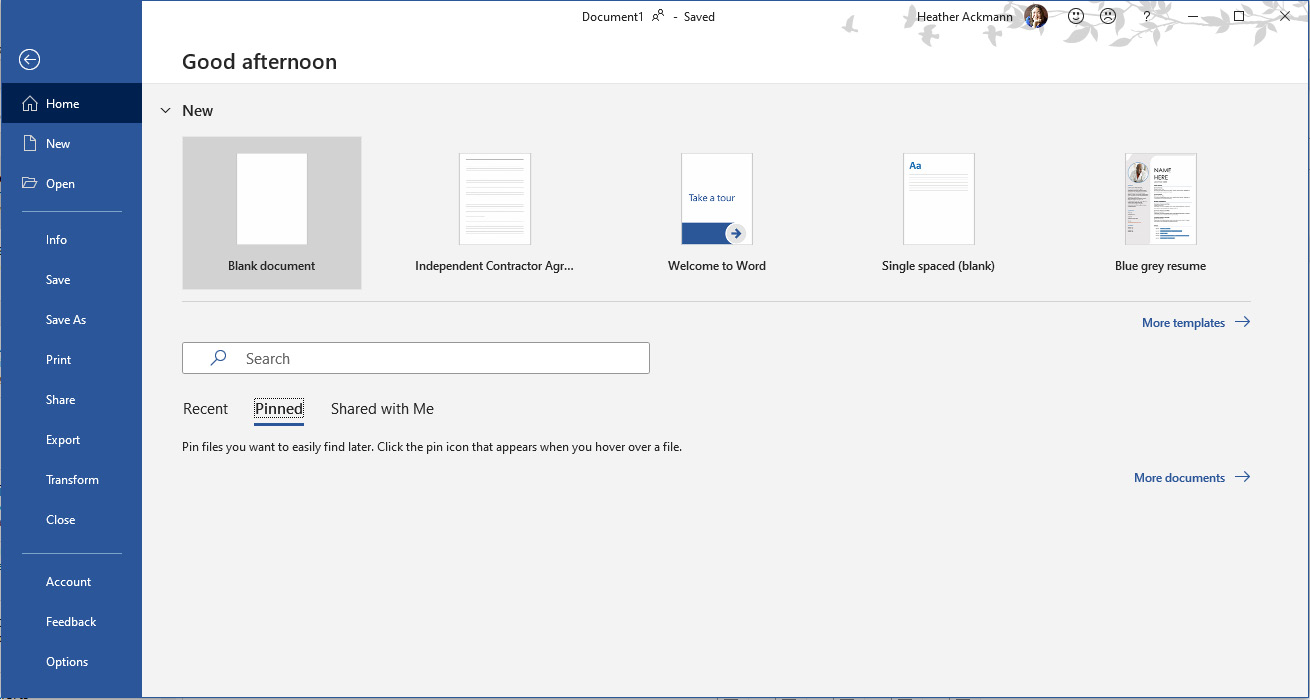This screenshot has width=1310, height=700.
Task: Open Independent Contractor Agreement template
Action: click(494, 213)
